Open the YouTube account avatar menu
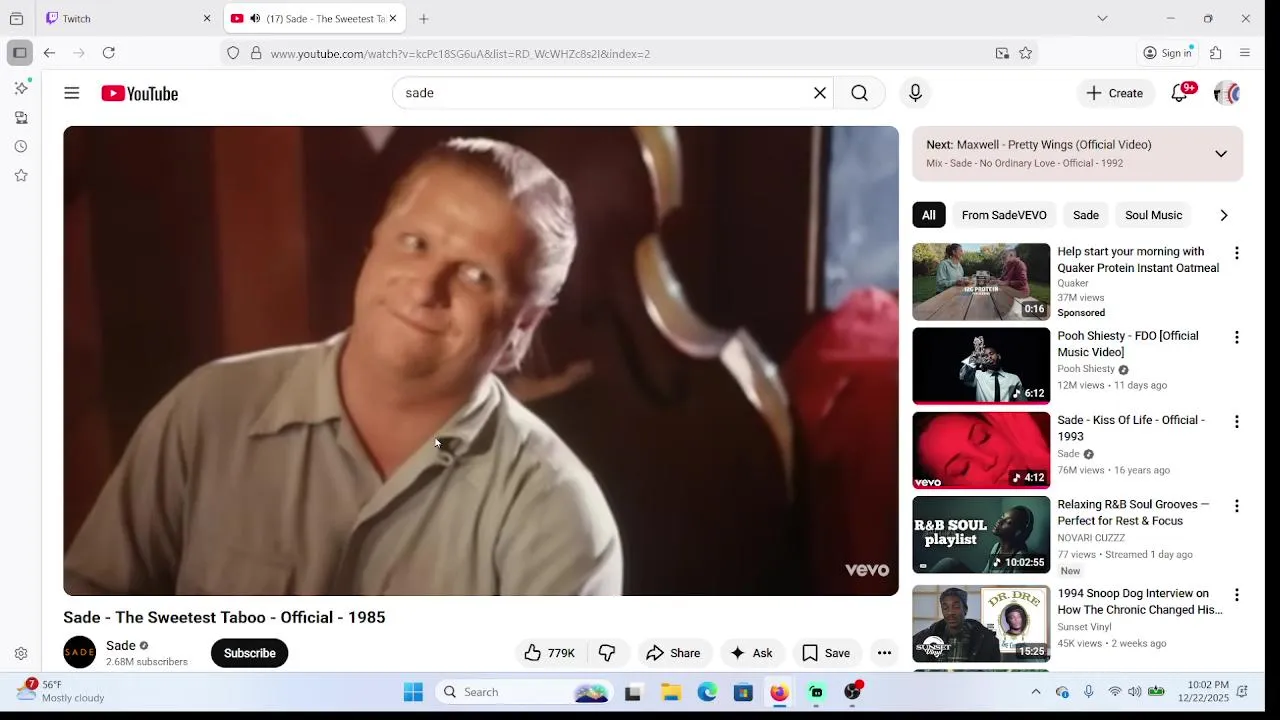This screenshot has height=720, width=1280. pos(1227,93)
